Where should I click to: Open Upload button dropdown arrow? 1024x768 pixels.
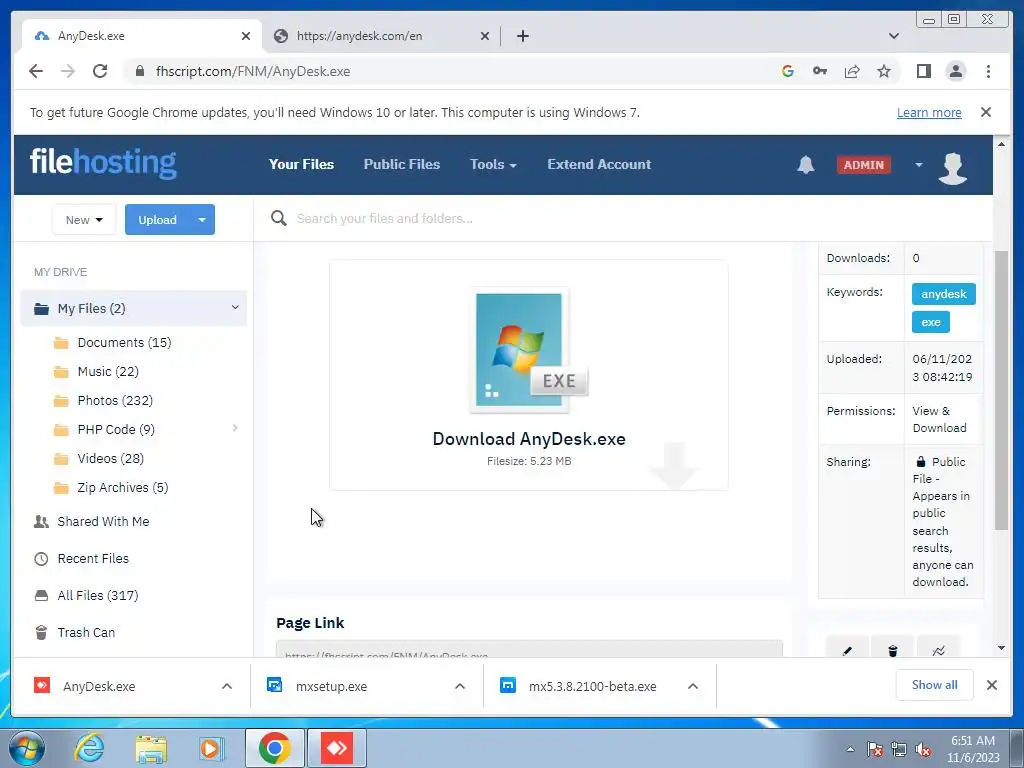pyautogui.click(x=202, y=219)
